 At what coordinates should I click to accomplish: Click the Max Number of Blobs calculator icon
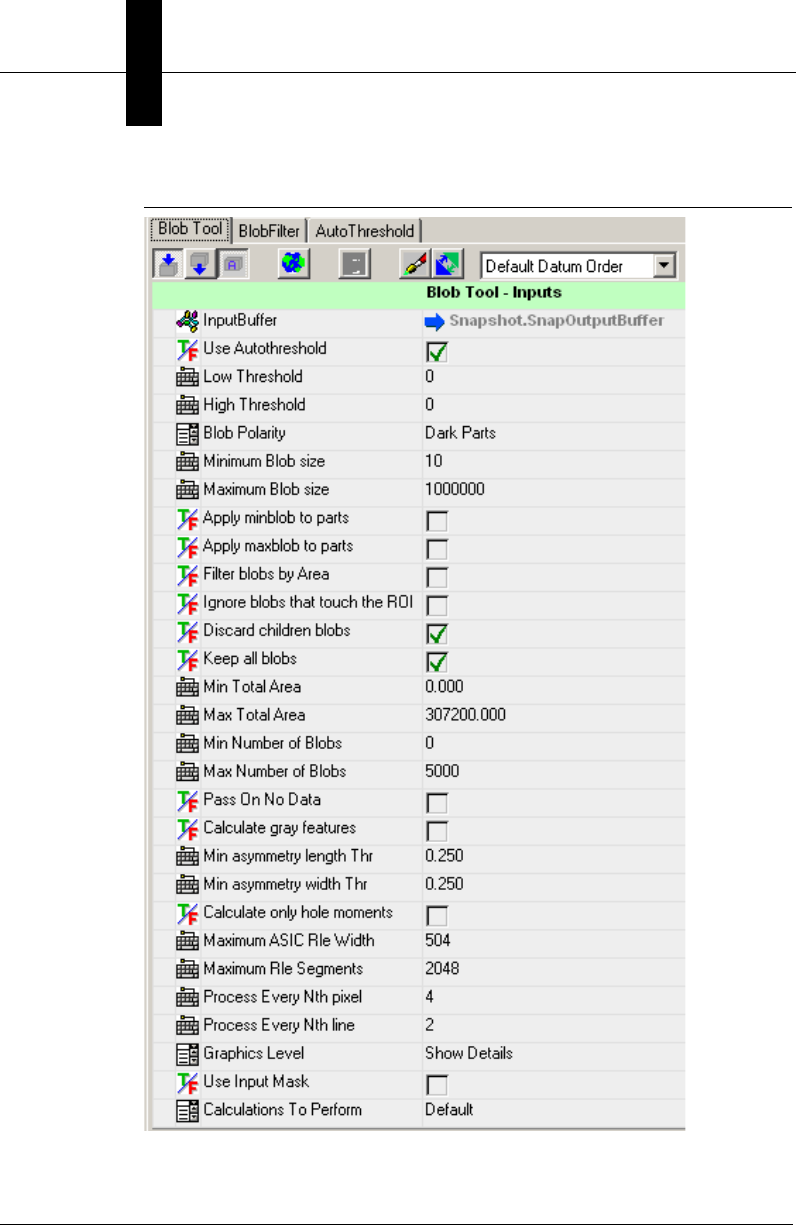point(187,772)
